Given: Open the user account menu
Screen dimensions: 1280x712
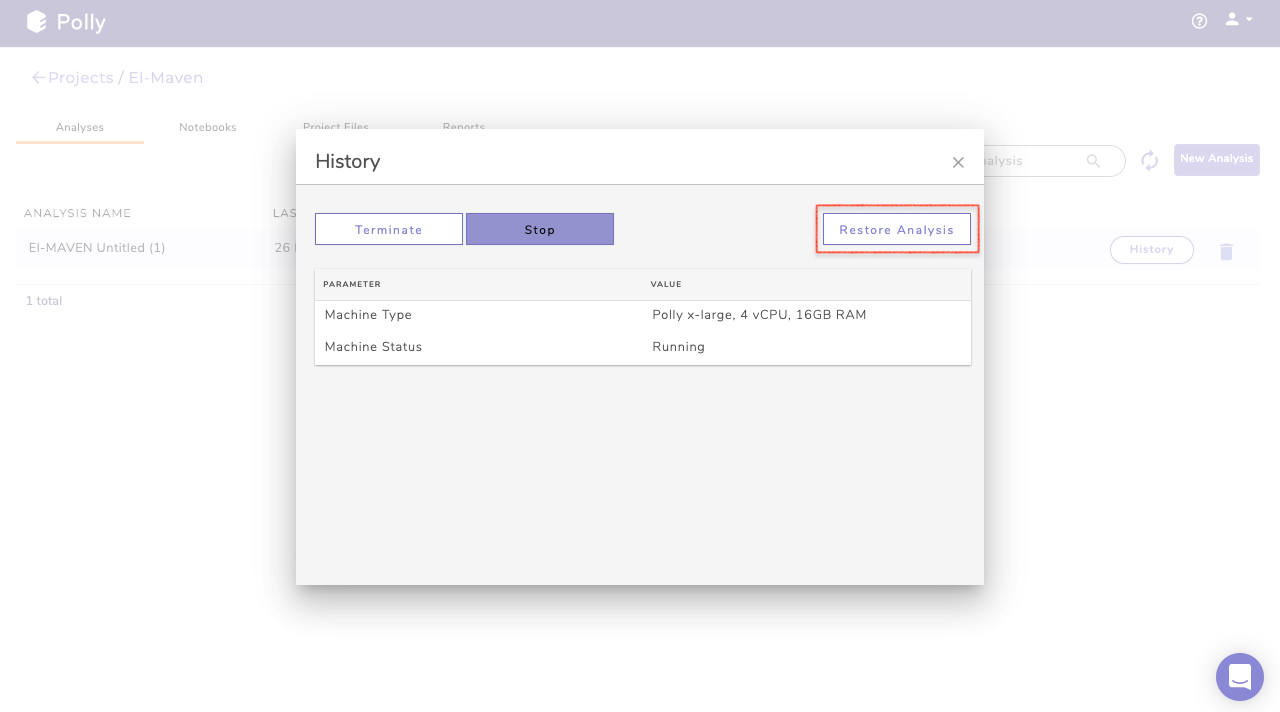Looking at the screenshot, I should 1238,19.
